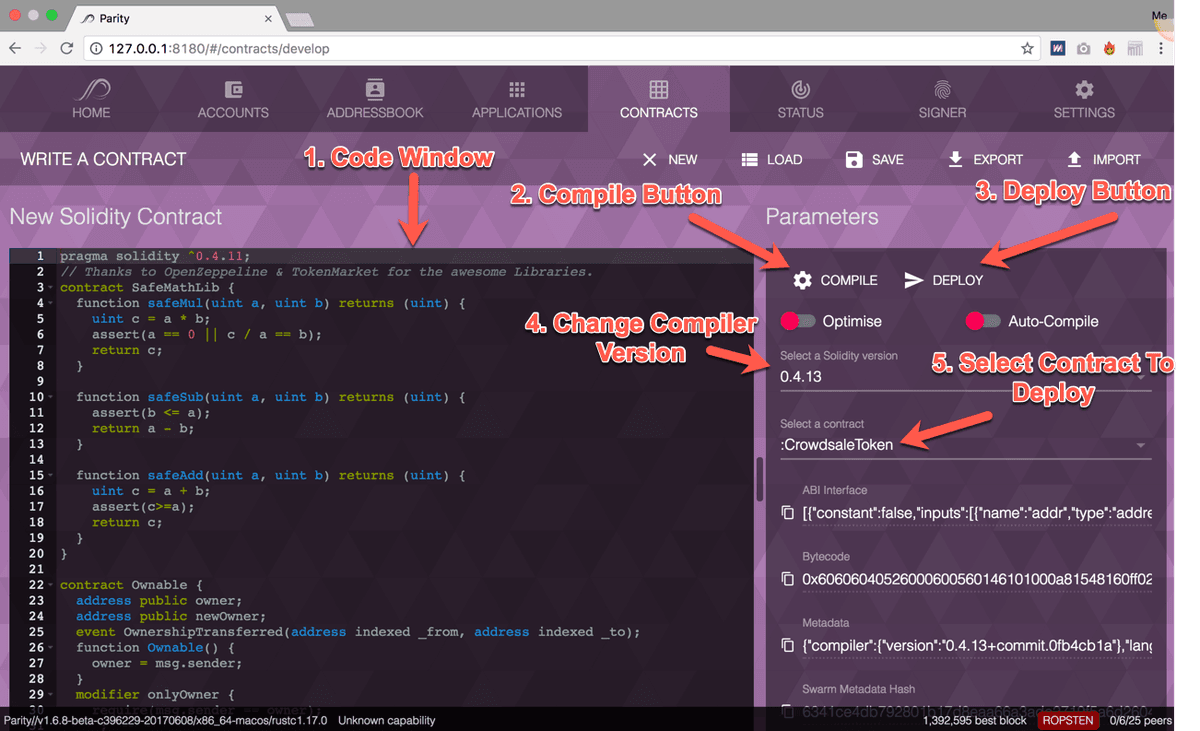This screenshot has width=1200, height=731.
Task: Click the Save contract icon
Action: [851, 159]
